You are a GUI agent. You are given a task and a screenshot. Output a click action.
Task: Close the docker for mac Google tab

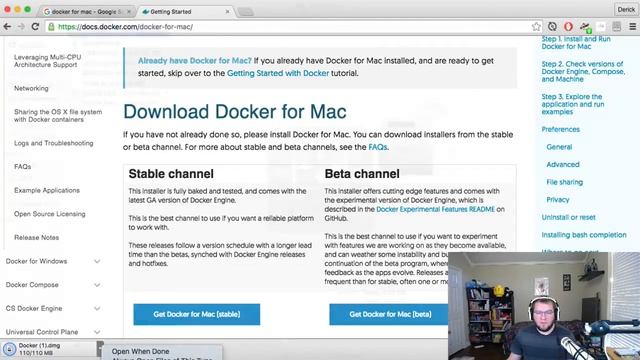pyautogui.click(x=129, y=12)
